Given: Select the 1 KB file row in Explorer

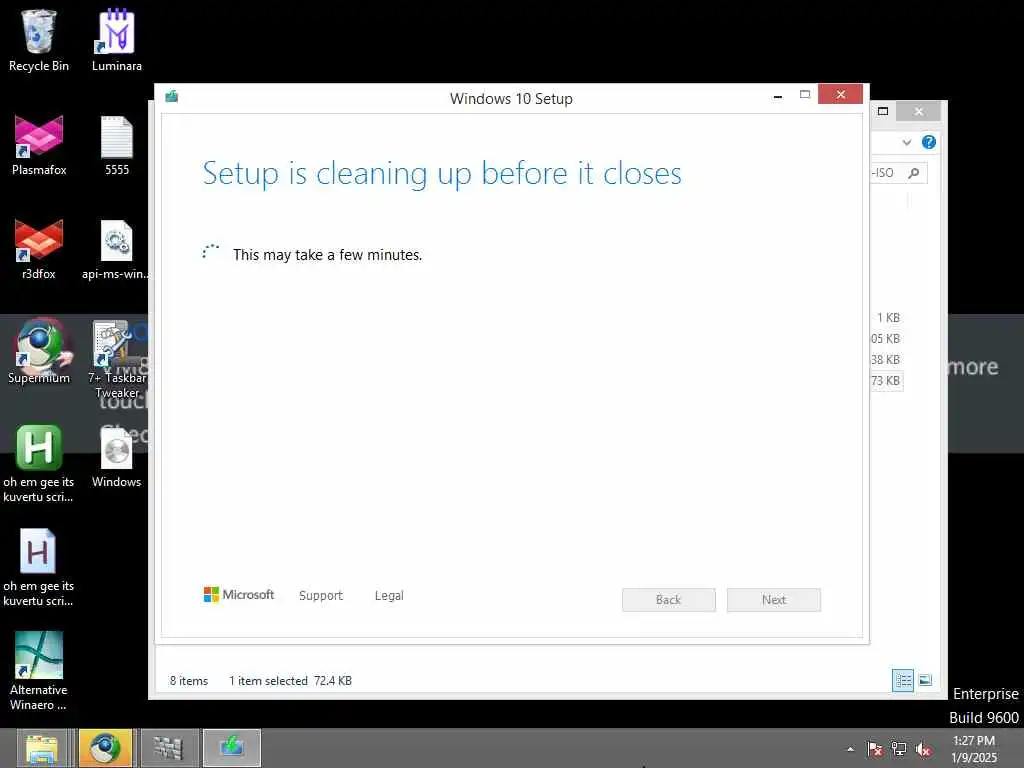Looking at the screenshot, I should [x=888, y=318].
